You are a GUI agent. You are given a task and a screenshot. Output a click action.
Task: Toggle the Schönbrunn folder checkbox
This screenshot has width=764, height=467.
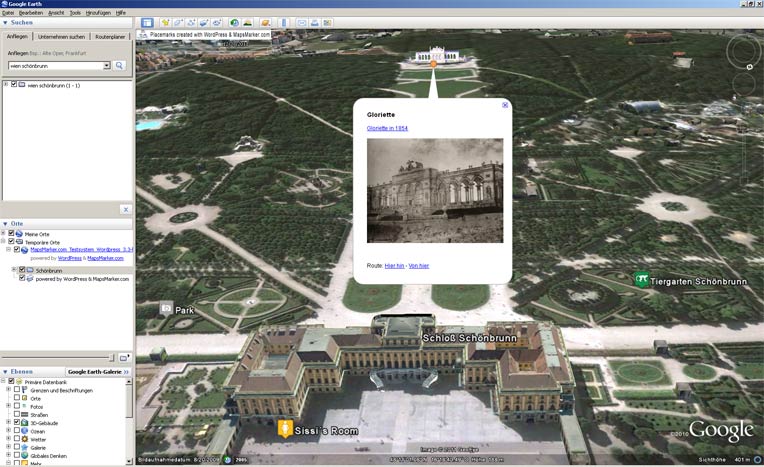[x=22, y=270]
